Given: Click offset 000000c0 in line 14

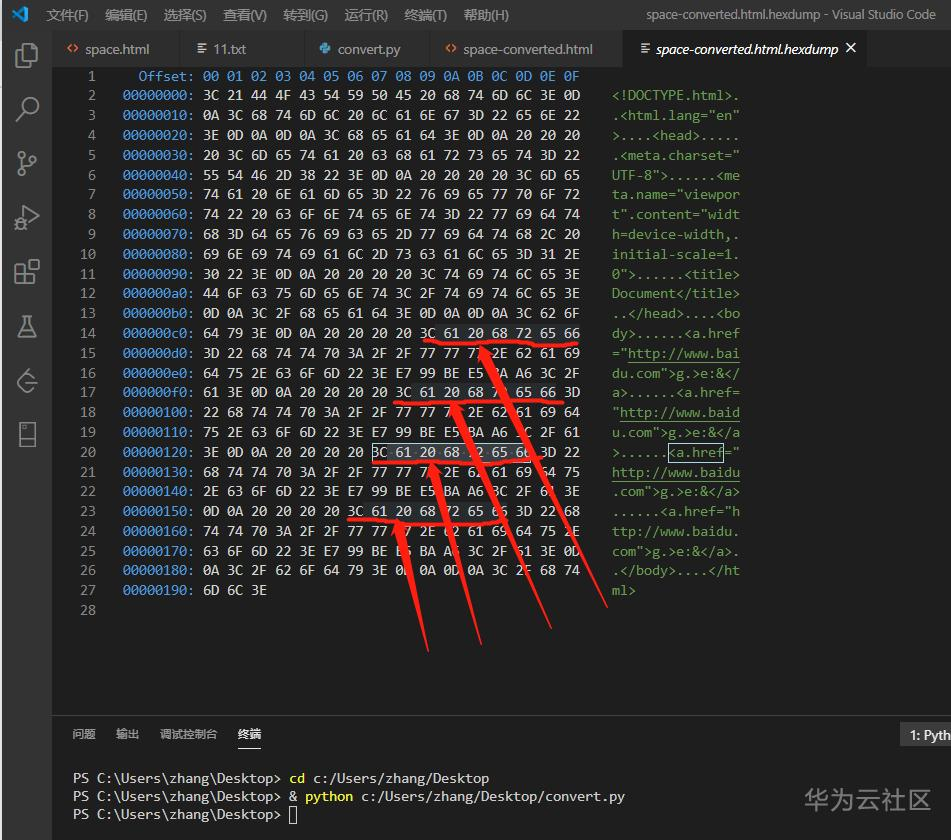Looking at the screenshot, I should point(158,333).
